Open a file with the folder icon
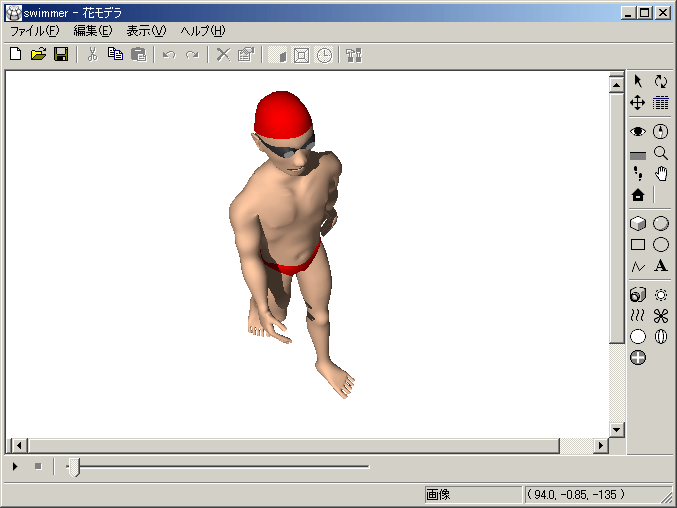 tap(38, 55)
